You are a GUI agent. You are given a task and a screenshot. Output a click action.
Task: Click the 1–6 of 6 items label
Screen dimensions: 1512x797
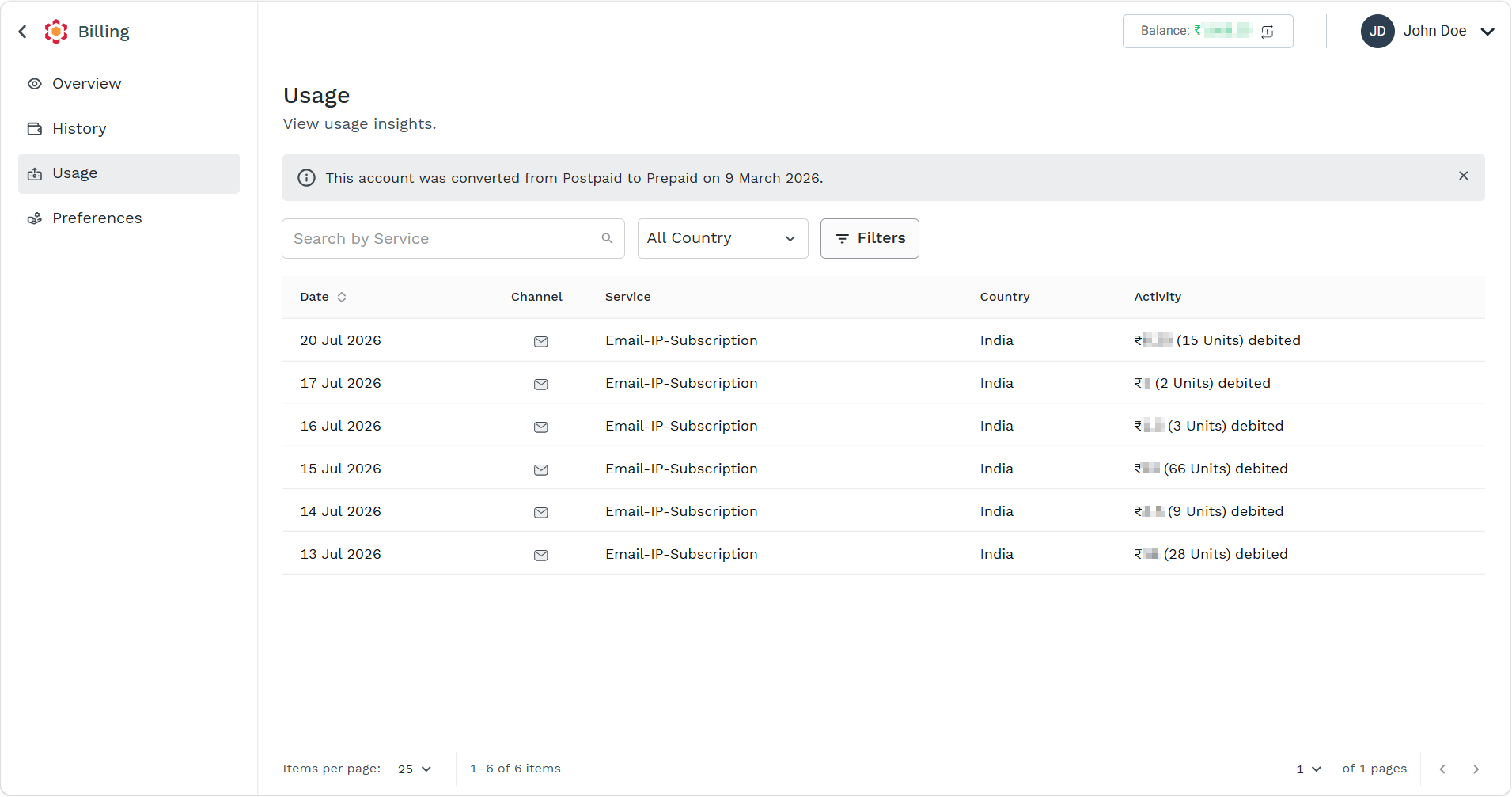coord(515,769)
